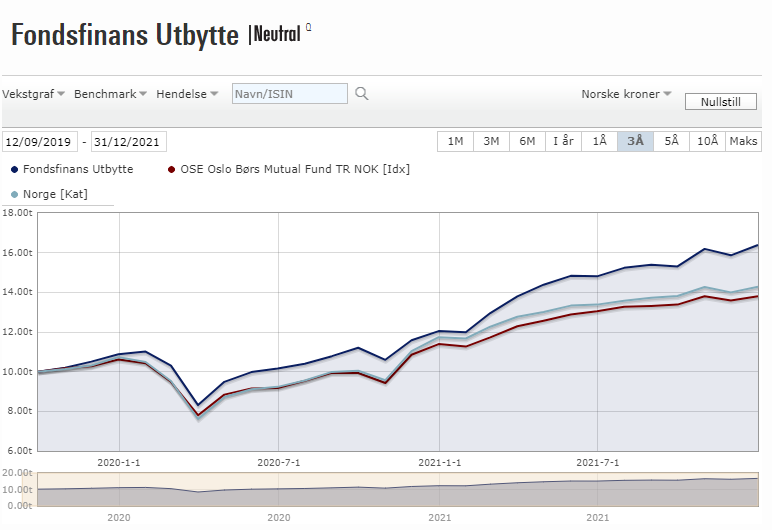Click the end date field 31/12/2021
Image resolution: width=772 pixels, height=530 pixels.
pyautogui.click(x=129, y=142)
